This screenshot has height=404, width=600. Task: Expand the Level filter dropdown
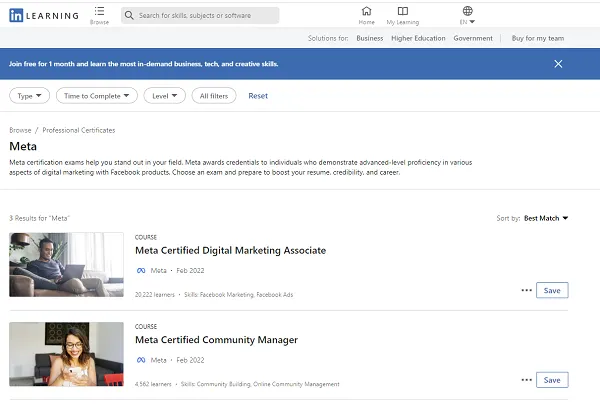[165, 96]
